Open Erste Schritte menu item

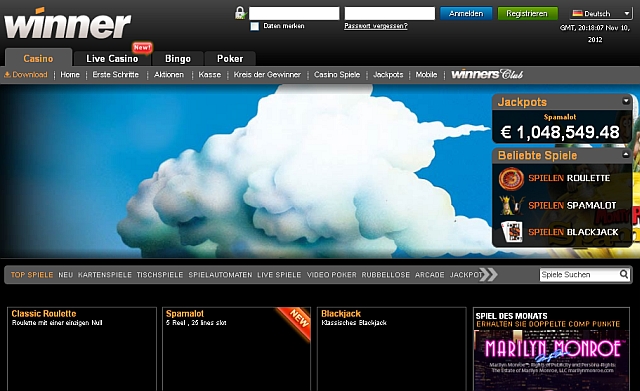[116, 75]
